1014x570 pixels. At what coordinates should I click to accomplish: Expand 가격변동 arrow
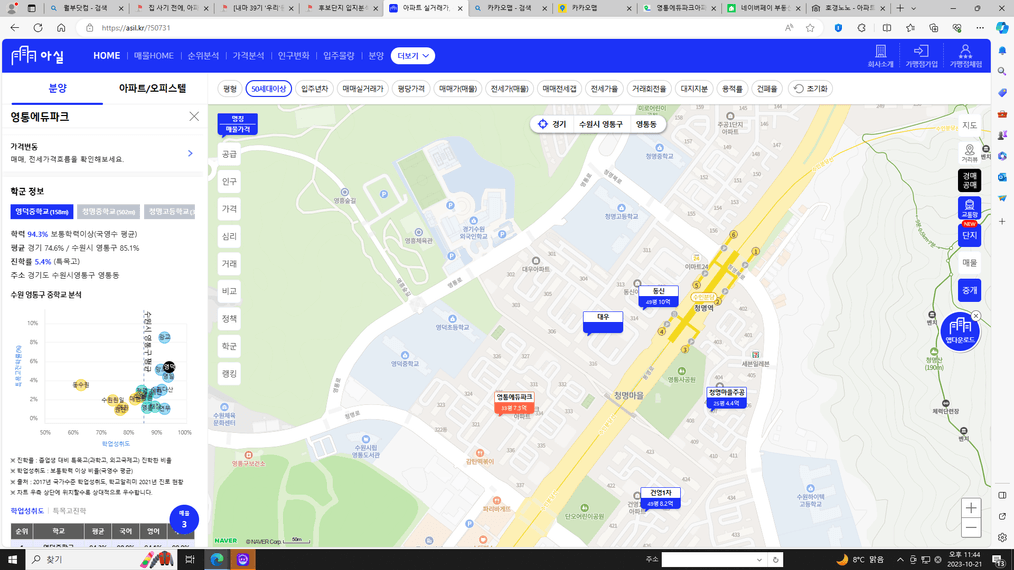(190, 153)
